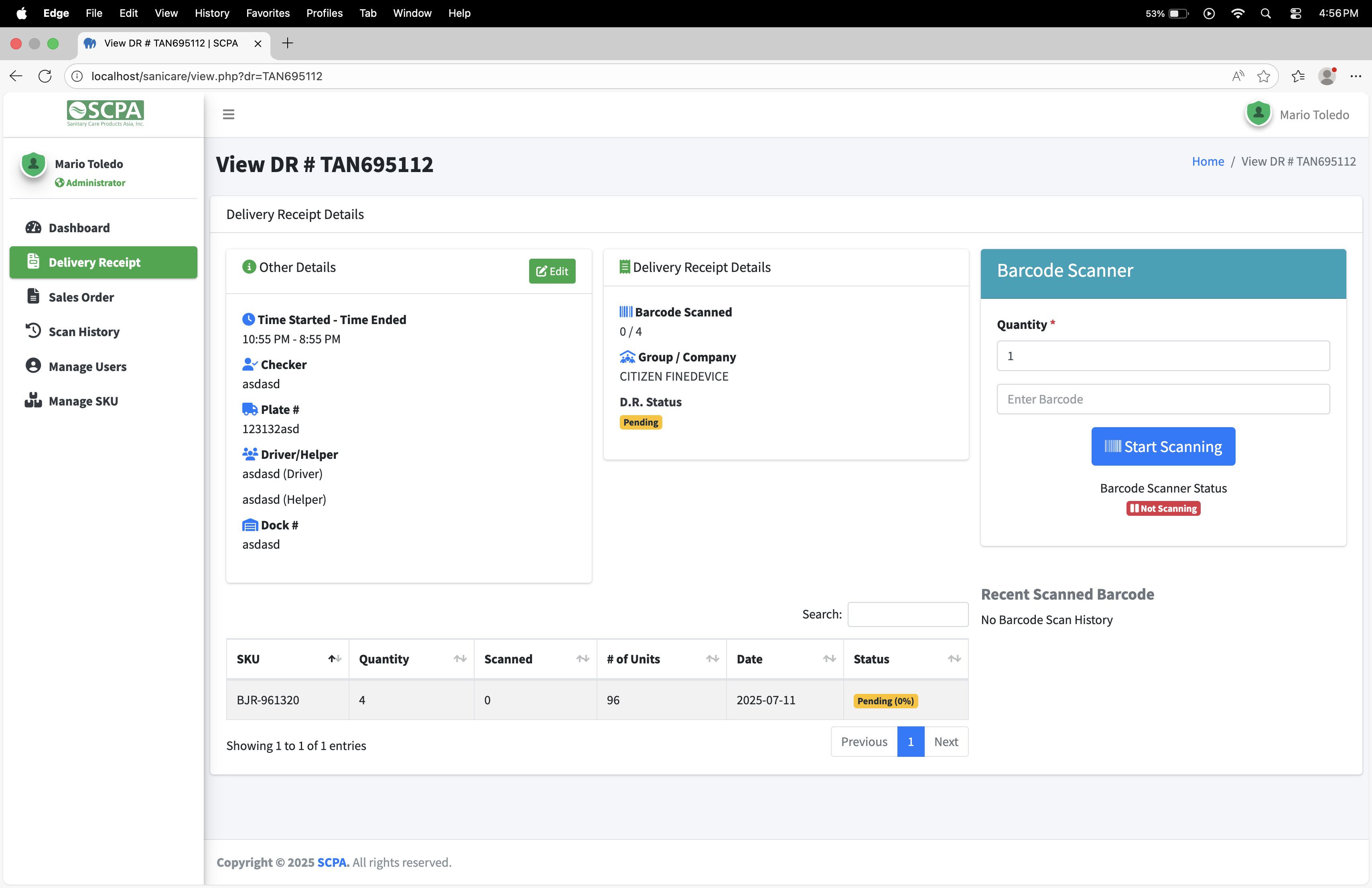
Task: Click the Home breadcrumb link
Action: pos(1207,161)
